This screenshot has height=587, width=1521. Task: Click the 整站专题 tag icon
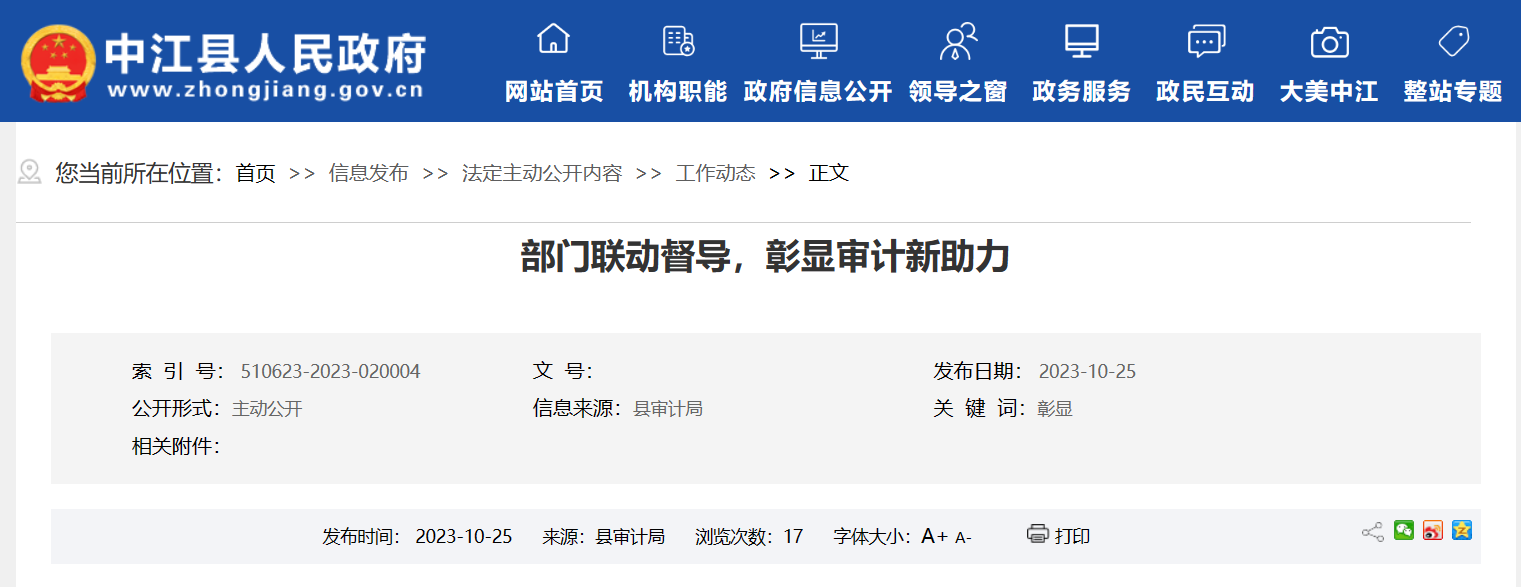tap(1452, 41)
